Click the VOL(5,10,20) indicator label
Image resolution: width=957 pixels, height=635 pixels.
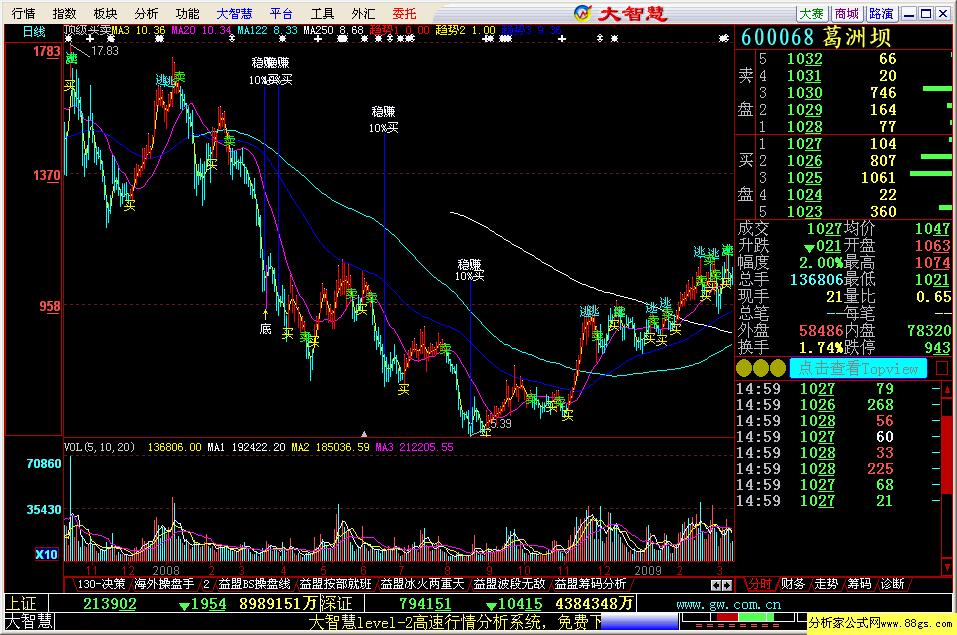pos(99,447)
